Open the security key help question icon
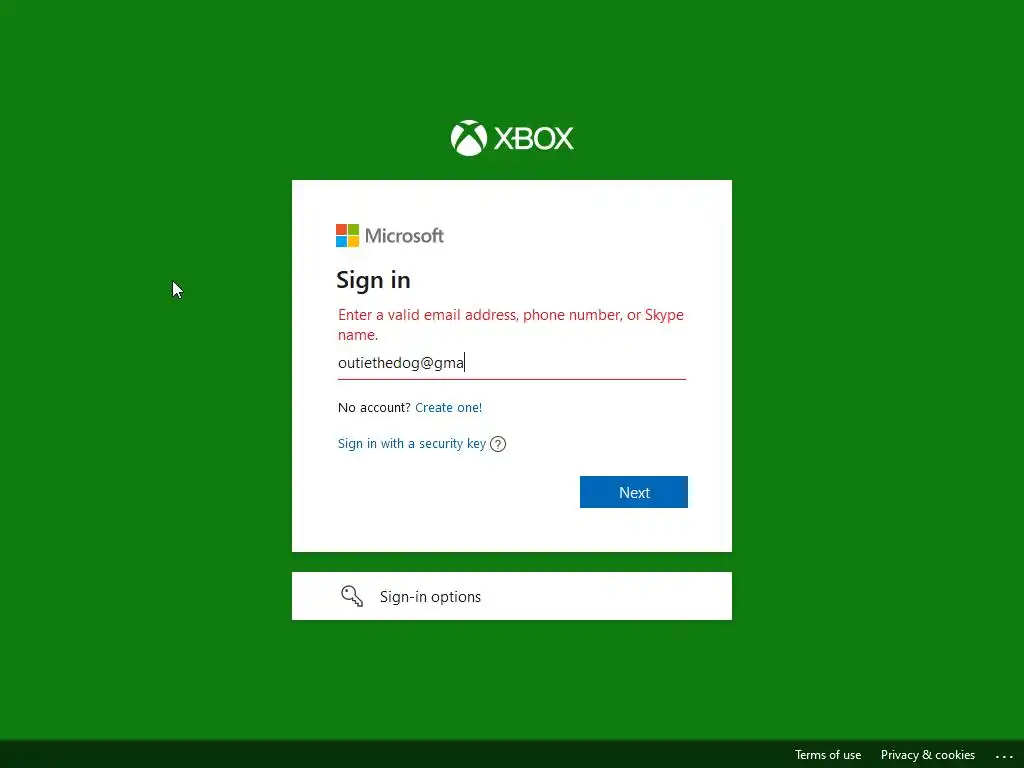Image resolution: width=1024 pixels, height=768 pixels. pos(498,444)
